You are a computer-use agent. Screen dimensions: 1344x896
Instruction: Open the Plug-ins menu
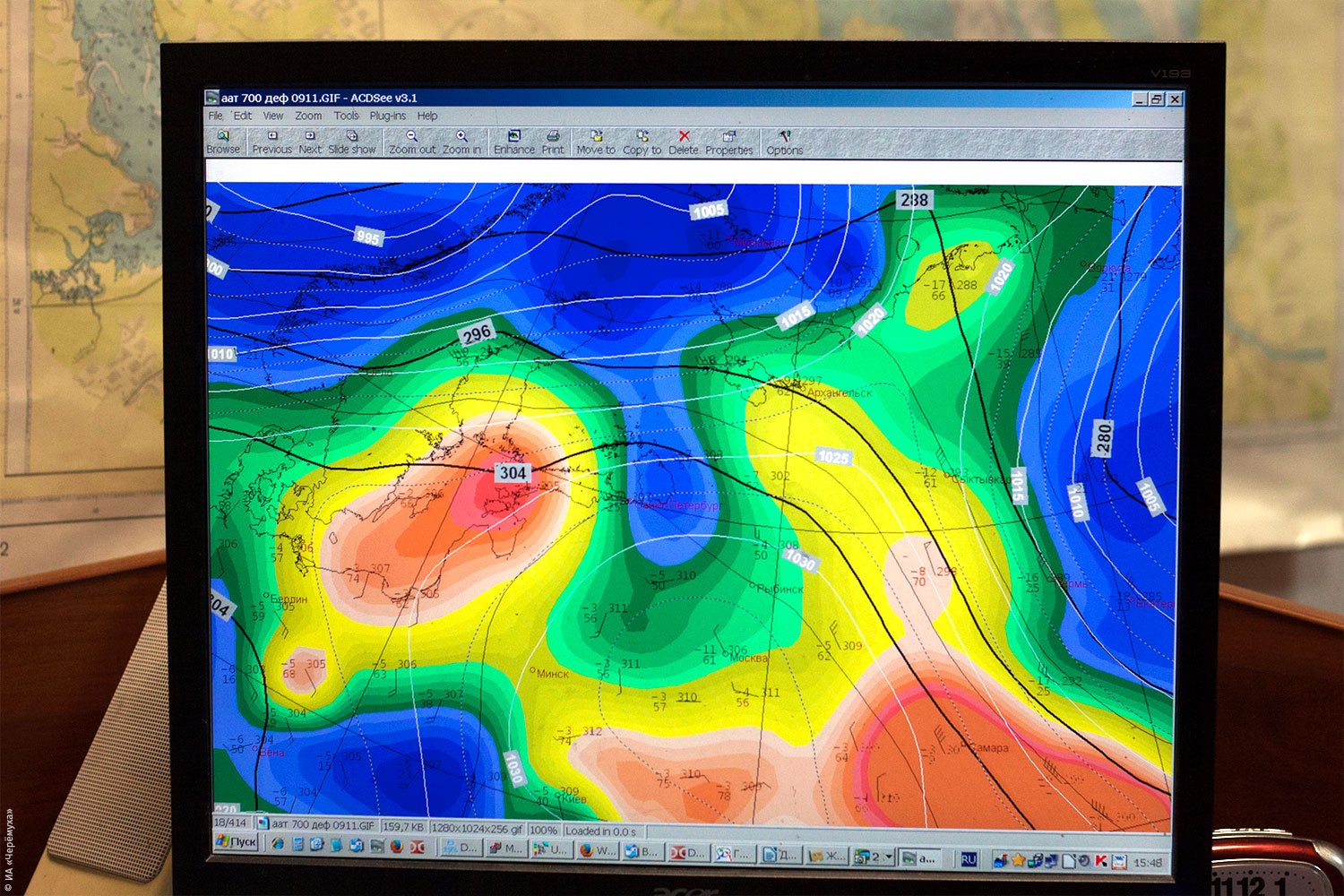[388, 116]
